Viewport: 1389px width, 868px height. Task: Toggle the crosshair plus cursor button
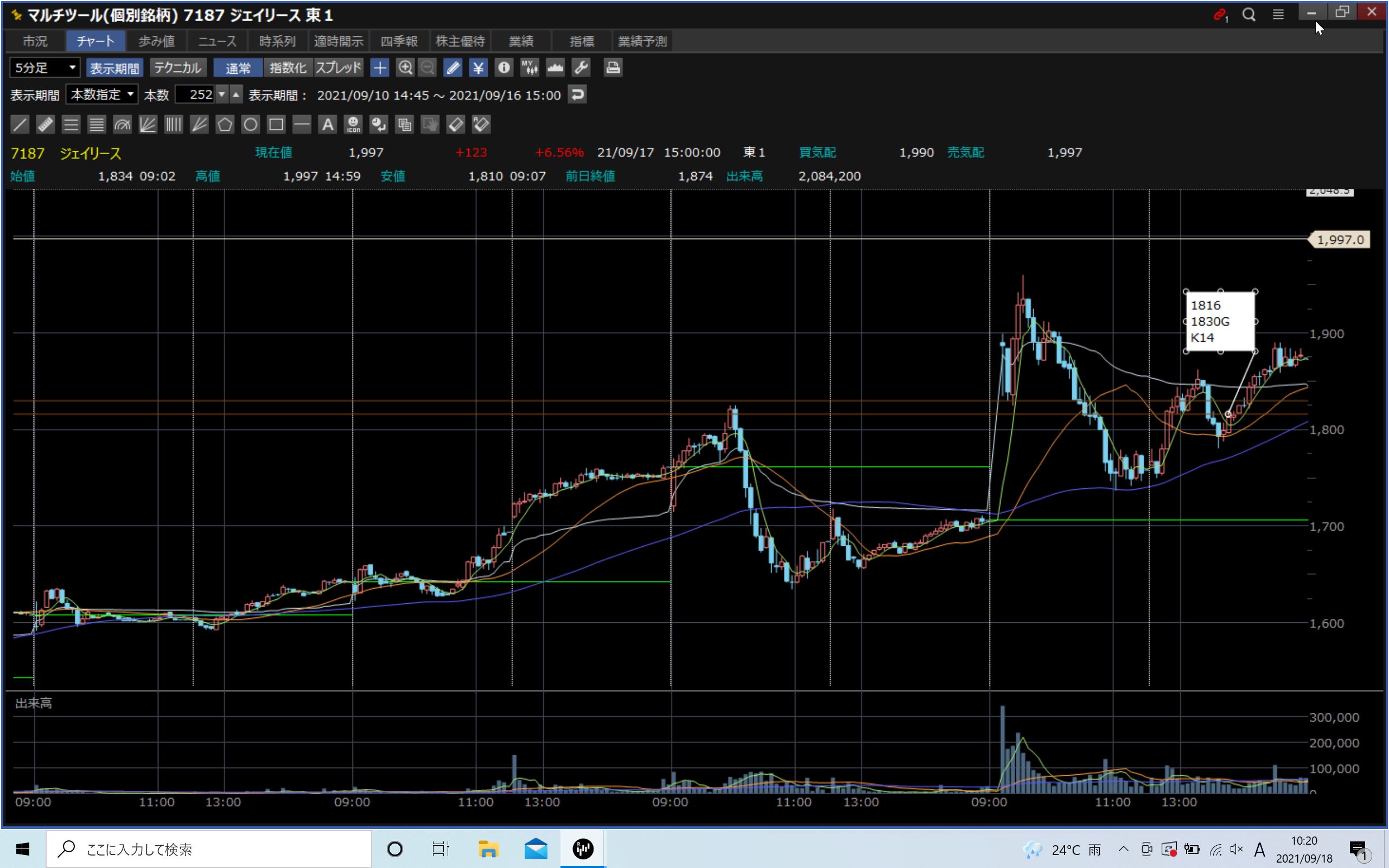pyautogui.click(x=379, y=68)
